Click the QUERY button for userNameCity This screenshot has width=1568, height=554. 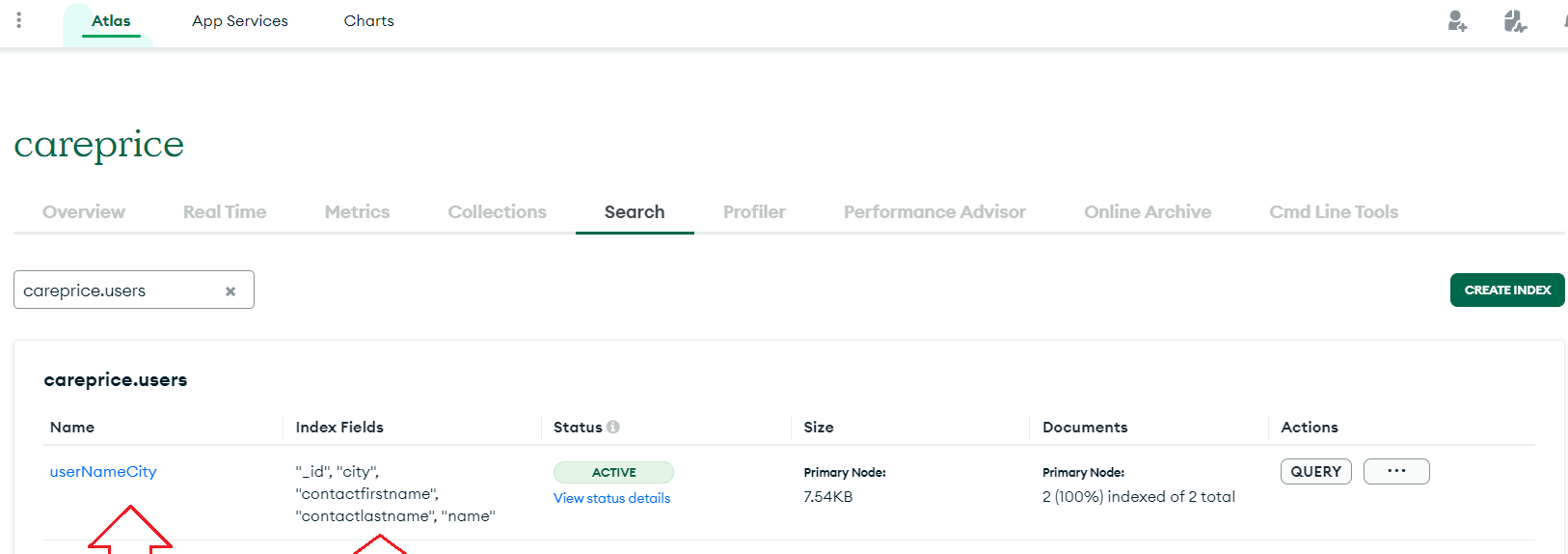coord(1316,471)
